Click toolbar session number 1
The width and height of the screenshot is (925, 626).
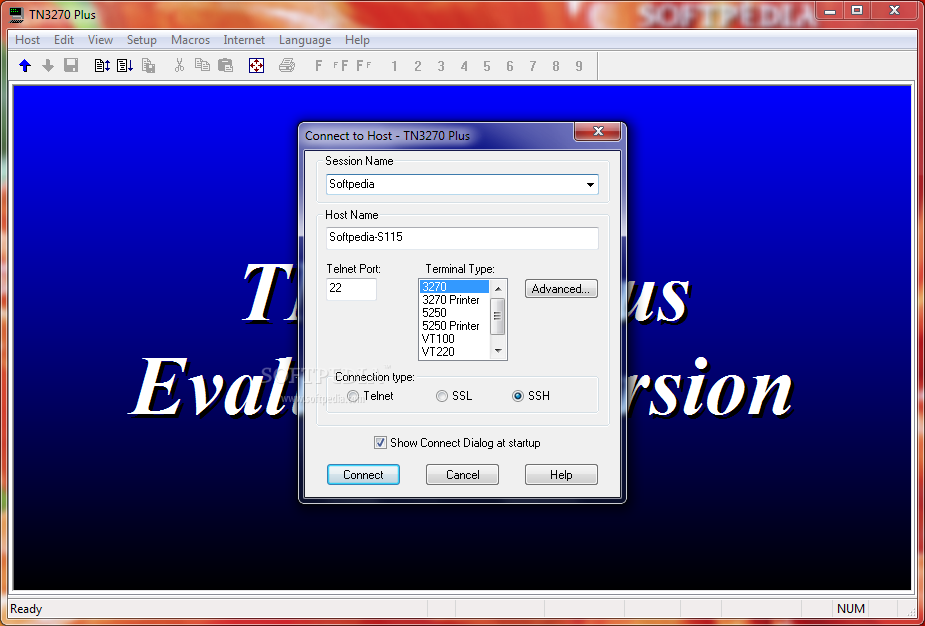394,66
